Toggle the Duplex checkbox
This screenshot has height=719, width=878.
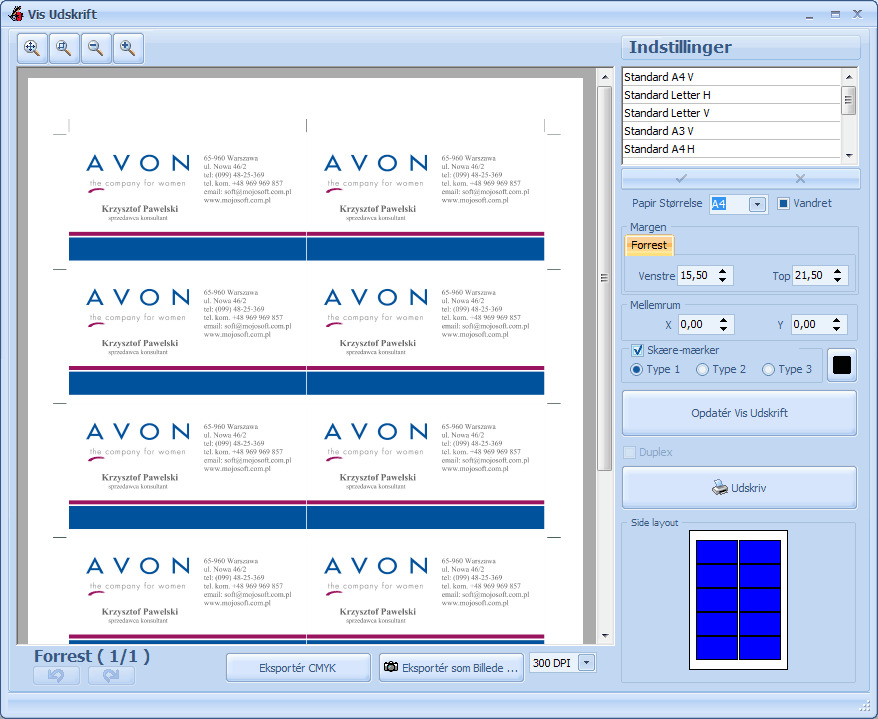(630, 452)
